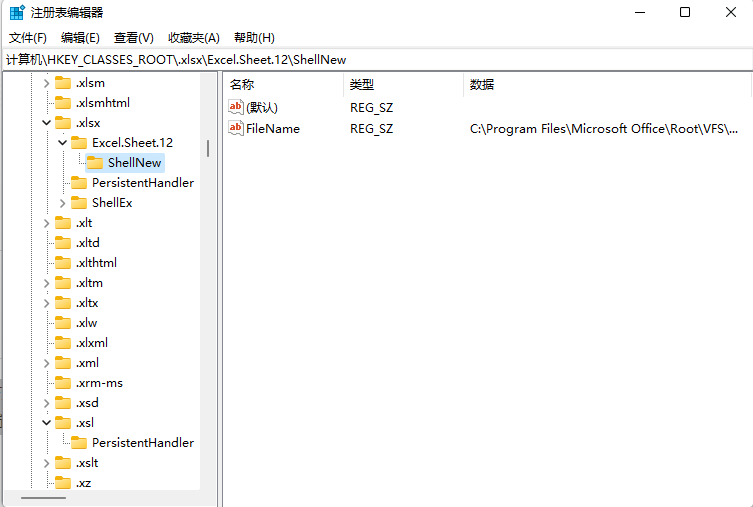The width and height of the screenshot is (753, 507).
Task: Click the ShellEx folder icon
Action: click(x=79, y=203)
